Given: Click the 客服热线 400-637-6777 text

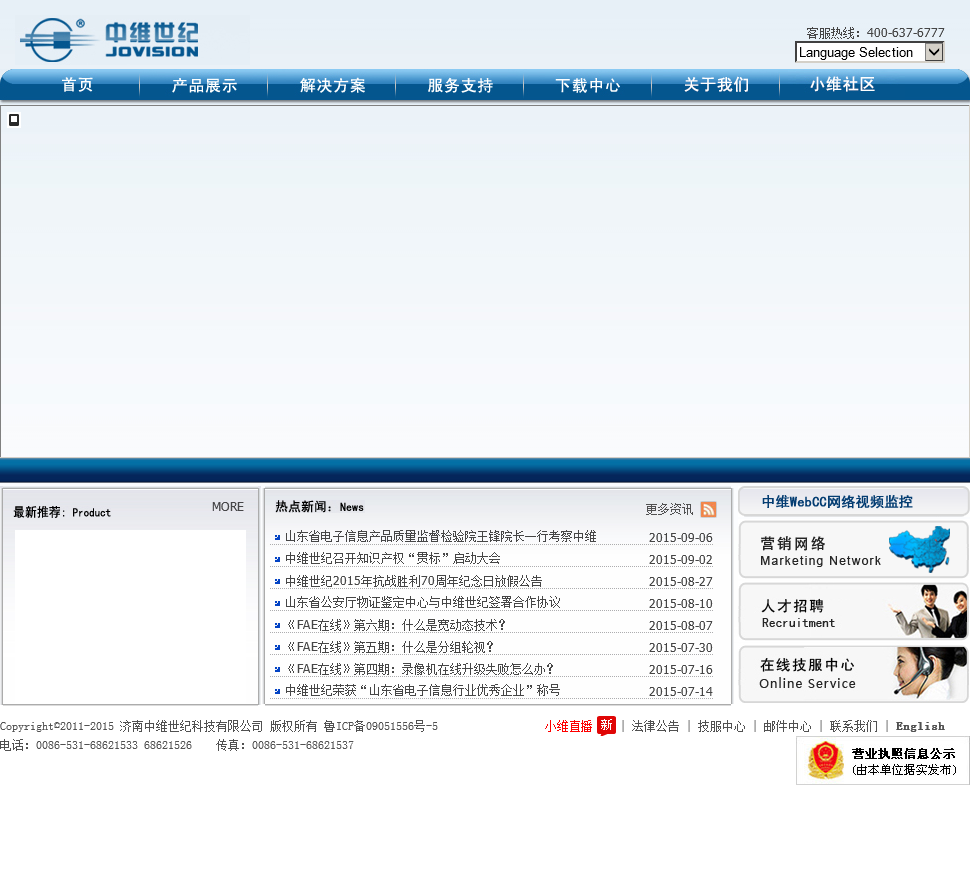Looking at the screenshot, I should coord(875,32).
